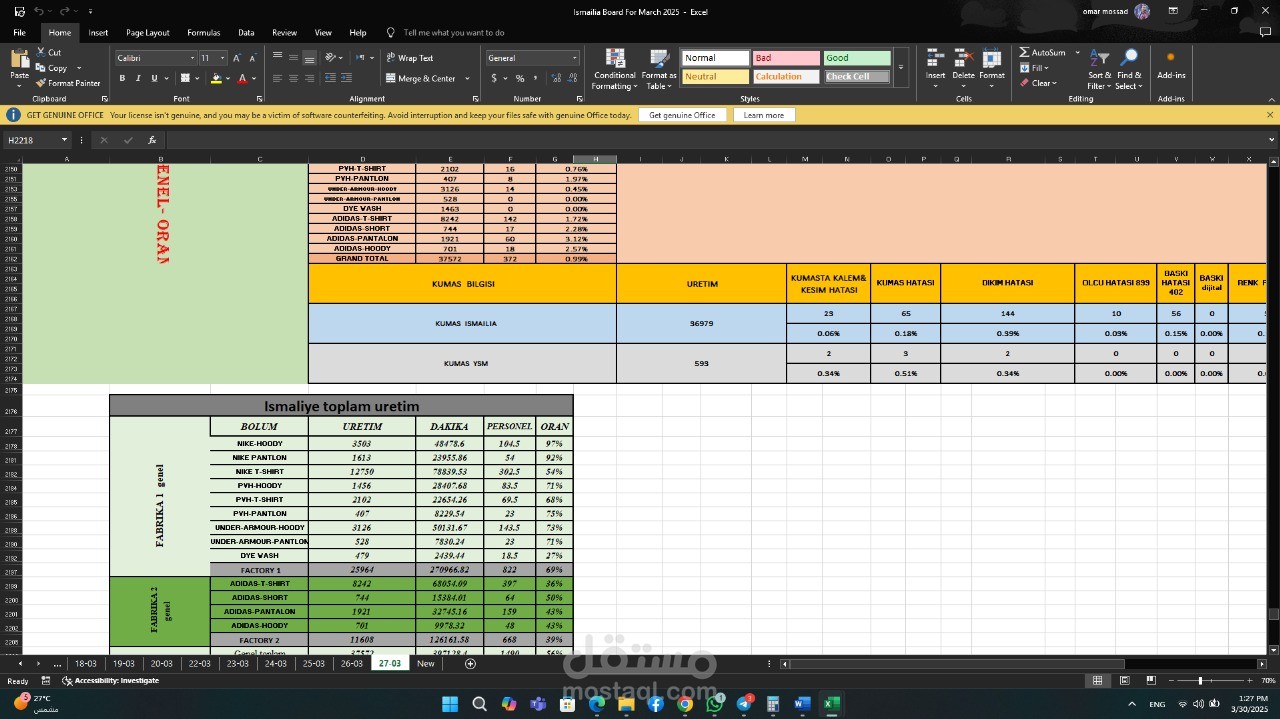Image resolution: width=1280 pixels, height=719 pixels.
Task: Toggle Wrap Text for the cell
Action: click(x=410, y=58)
